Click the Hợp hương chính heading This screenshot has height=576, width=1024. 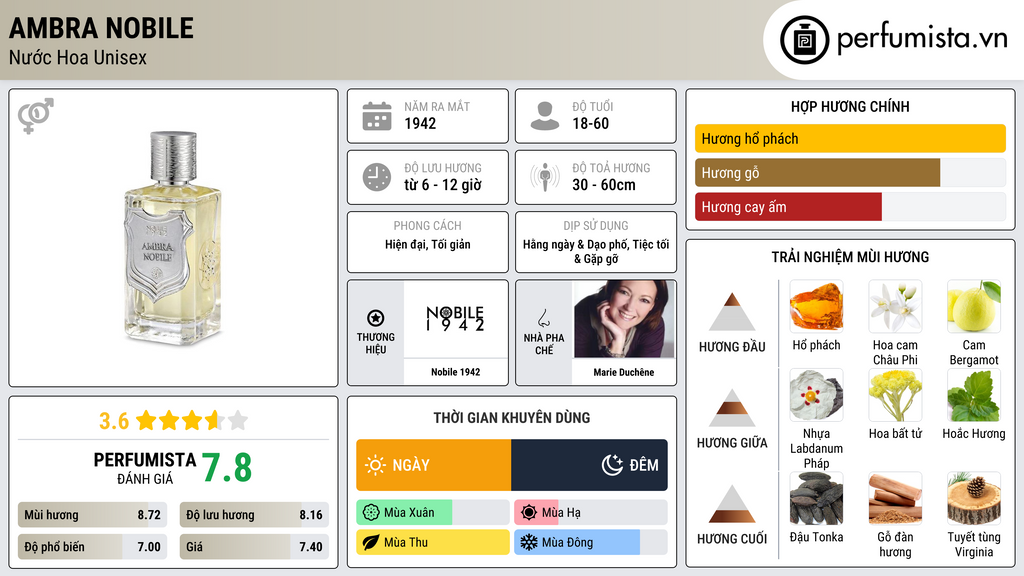[x=850, y=106]
